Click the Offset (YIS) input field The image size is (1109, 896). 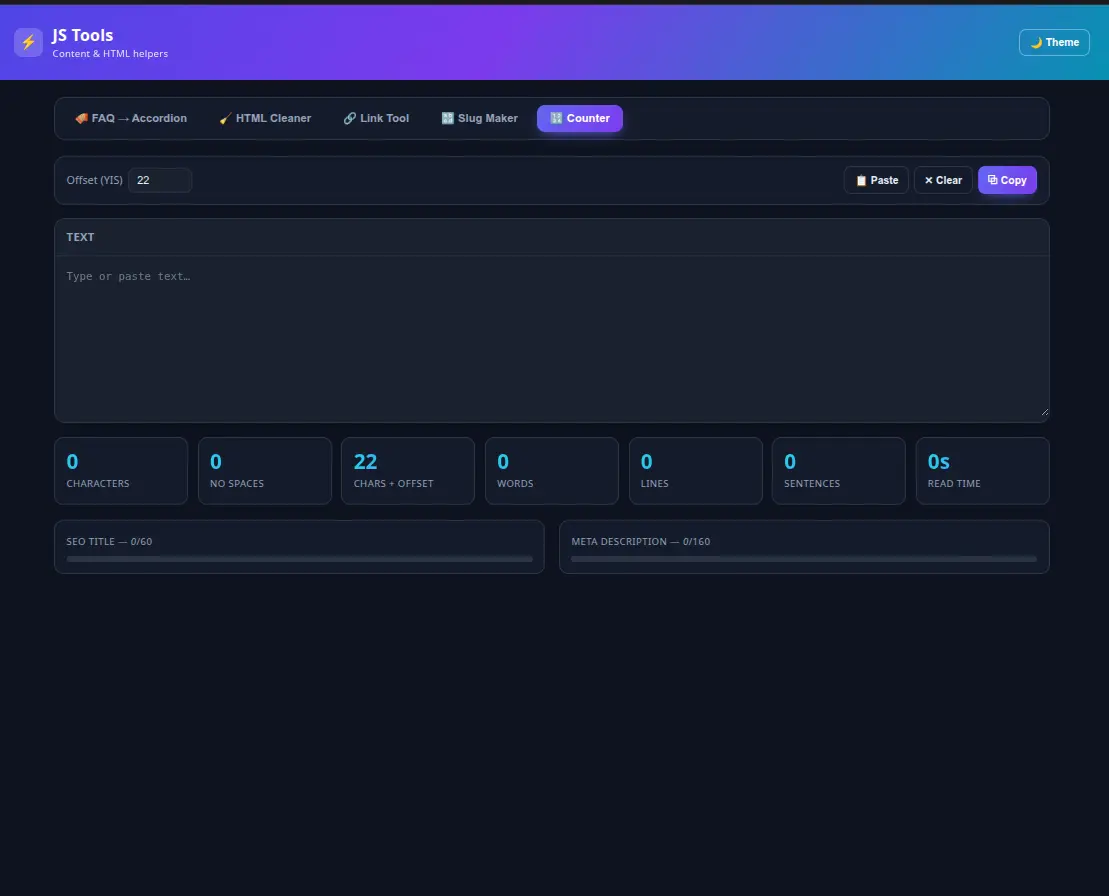(160, 180)
